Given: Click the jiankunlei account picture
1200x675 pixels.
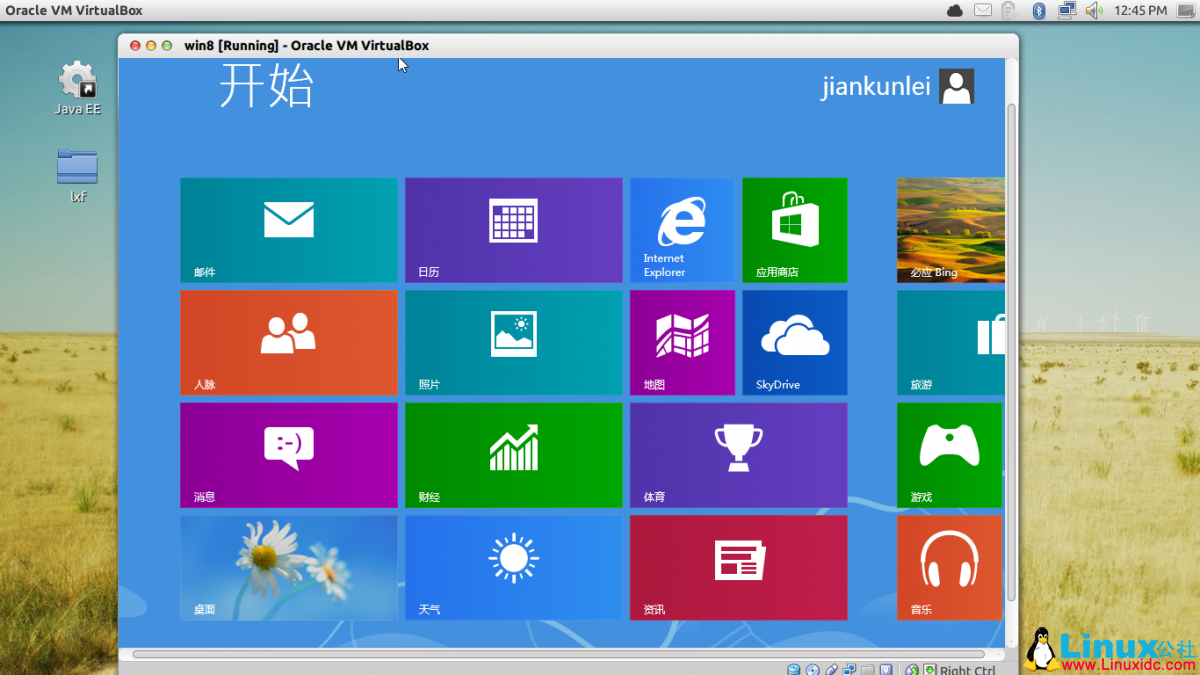Looking at the screenshot, I should point(956,86).
